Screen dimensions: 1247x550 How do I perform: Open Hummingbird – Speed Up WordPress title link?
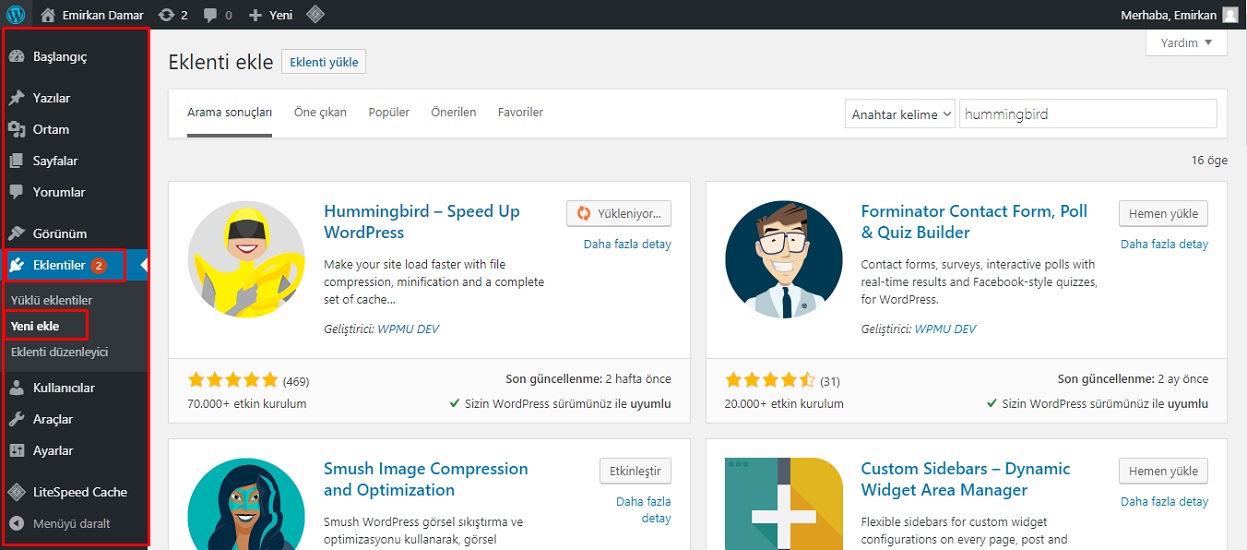point(422,222)
